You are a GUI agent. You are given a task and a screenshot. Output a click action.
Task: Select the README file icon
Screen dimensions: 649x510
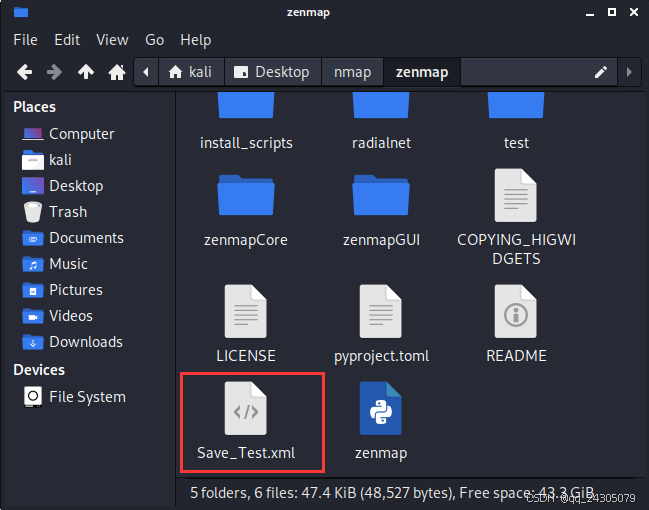tap(516, 311)
